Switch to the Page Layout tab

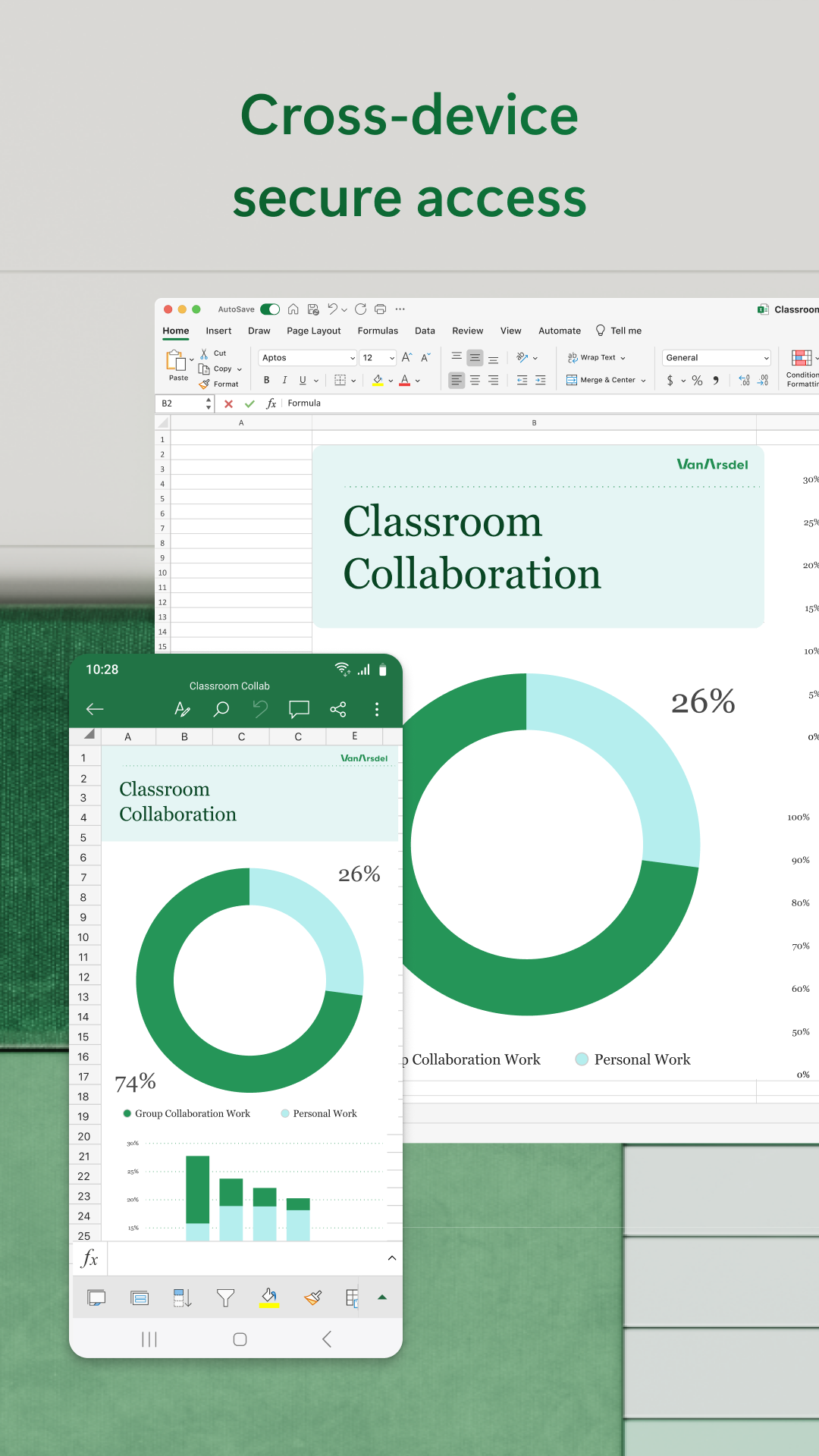pos(313,331)
